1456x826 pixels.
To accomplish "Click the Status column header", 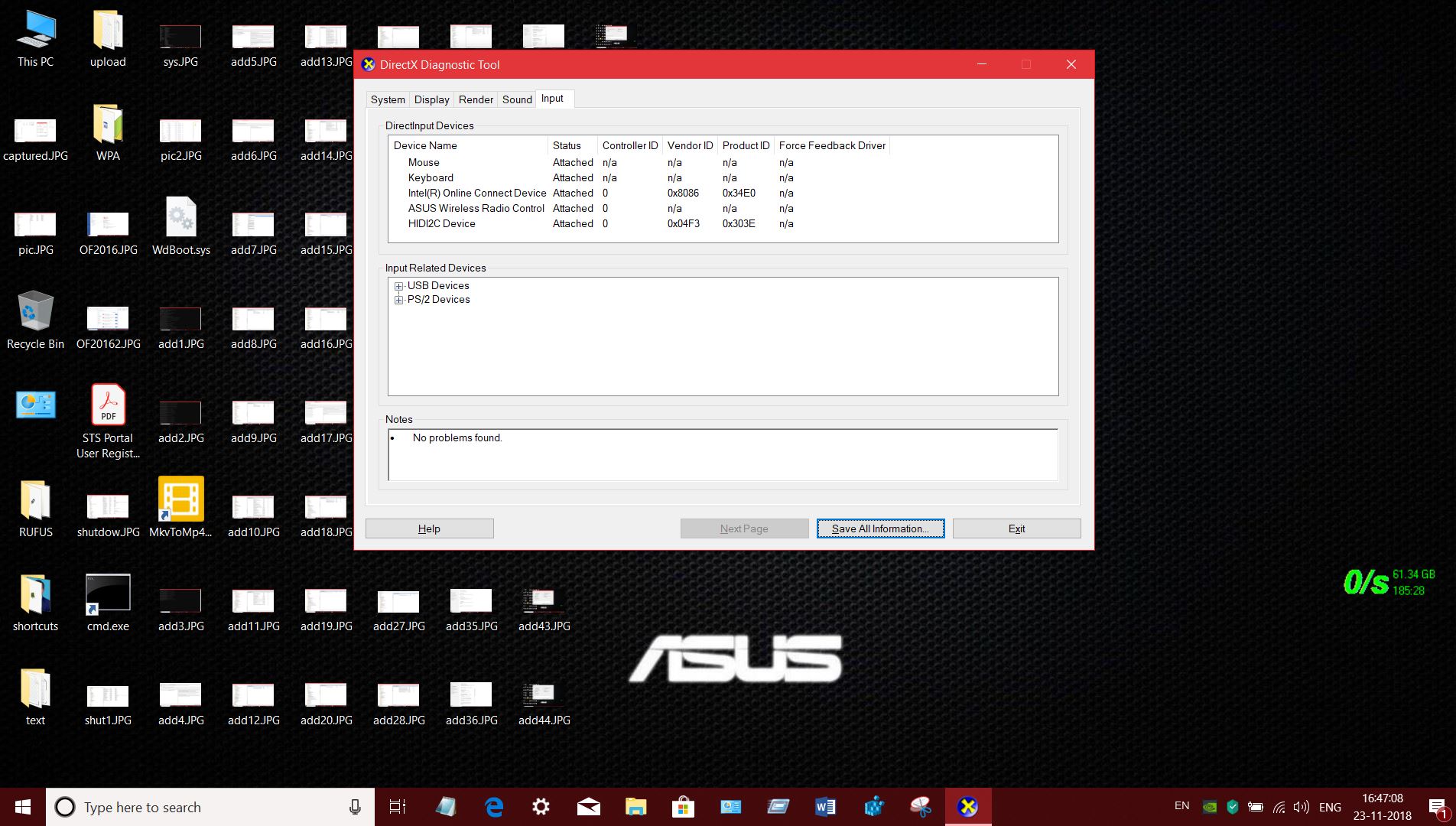I will tap(572, 145).
